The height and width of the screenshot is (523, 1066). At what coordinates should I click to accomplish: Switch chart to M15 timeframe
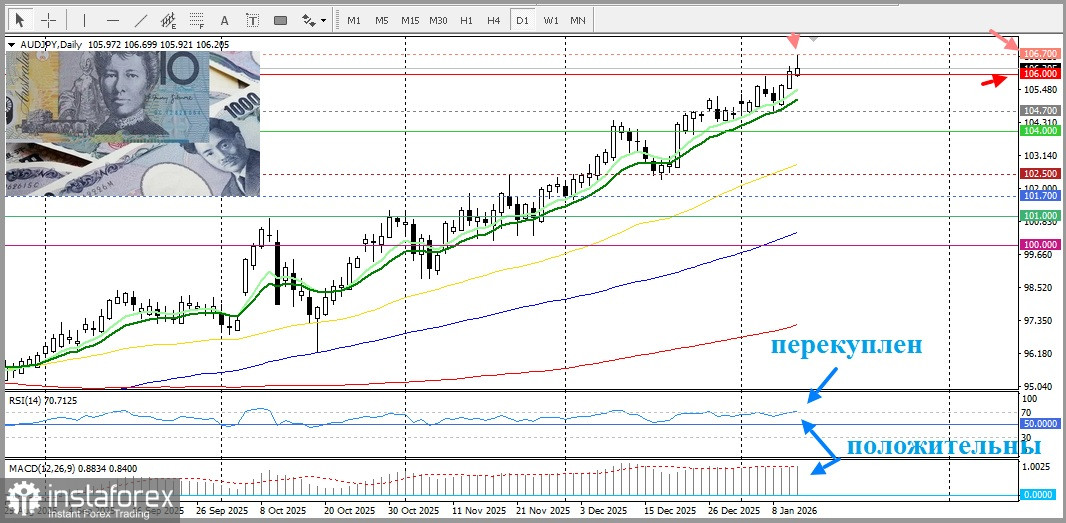410,20
